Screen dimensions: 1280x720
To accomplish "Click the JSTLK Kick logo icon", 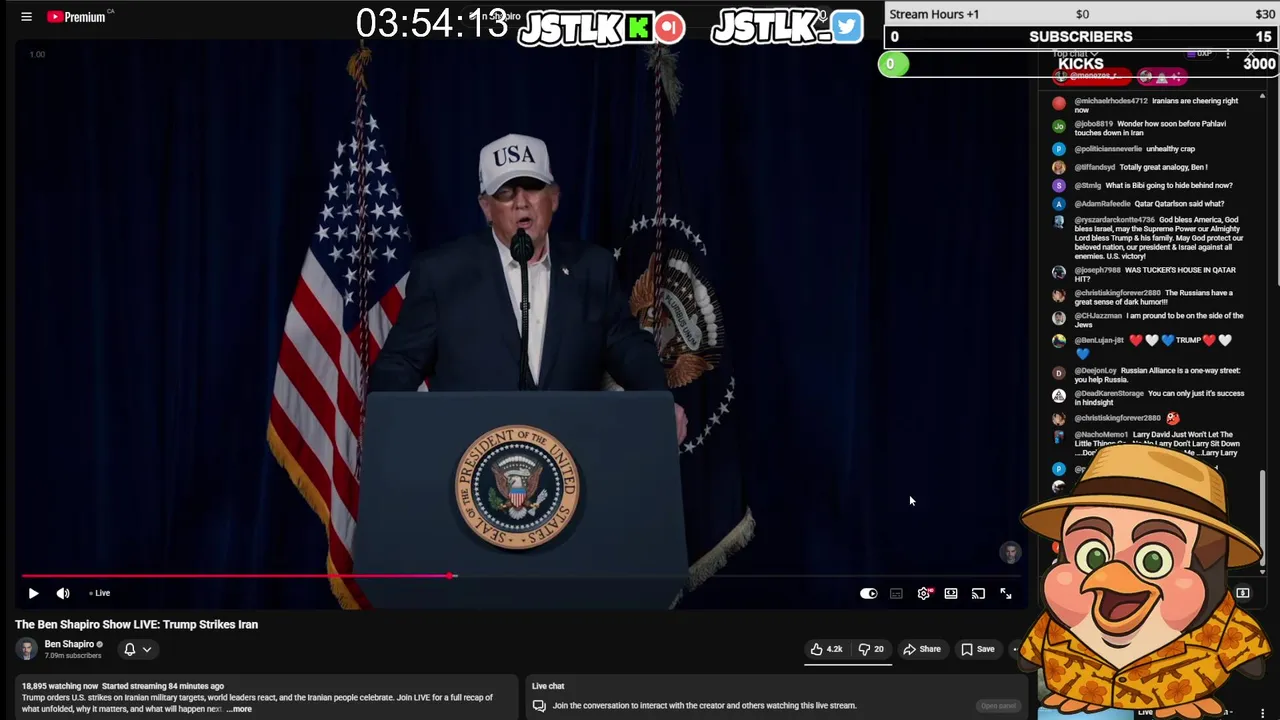I will [638, 28].
